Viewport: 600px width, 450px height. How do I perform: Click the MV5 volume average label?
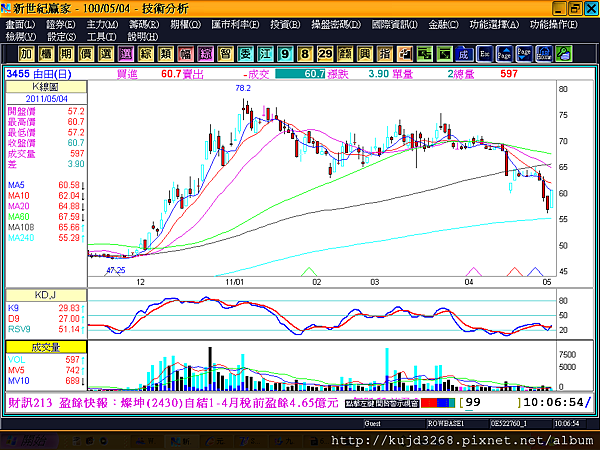point(16,370)
